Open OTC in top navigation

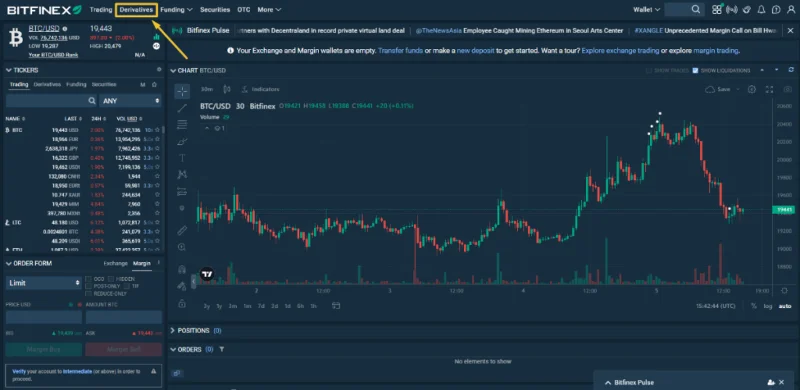(244, 10)
